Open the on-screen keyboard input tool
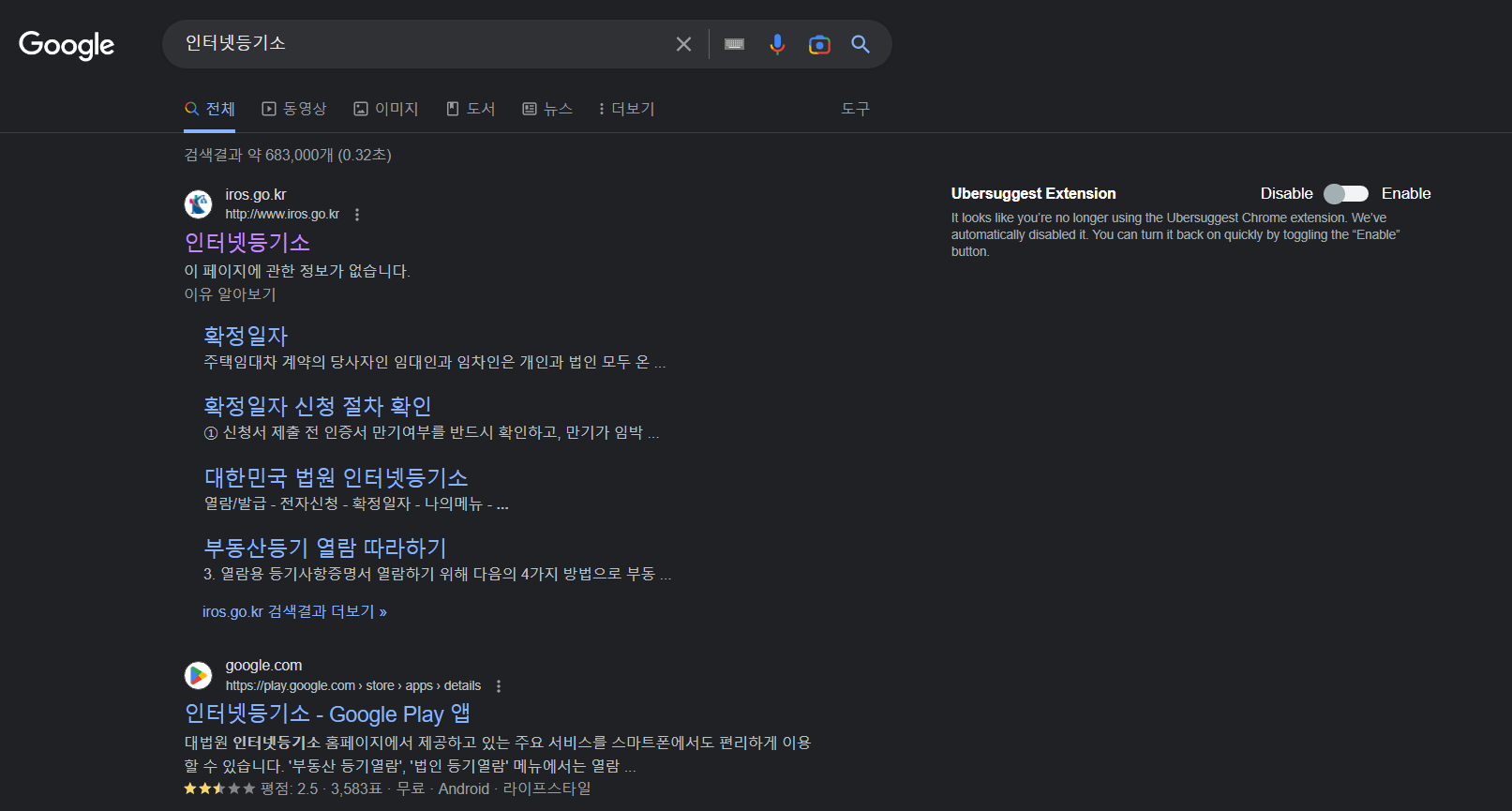This screenshot has width=1512, height=811. pyautogui.click(x=734, y=44)
